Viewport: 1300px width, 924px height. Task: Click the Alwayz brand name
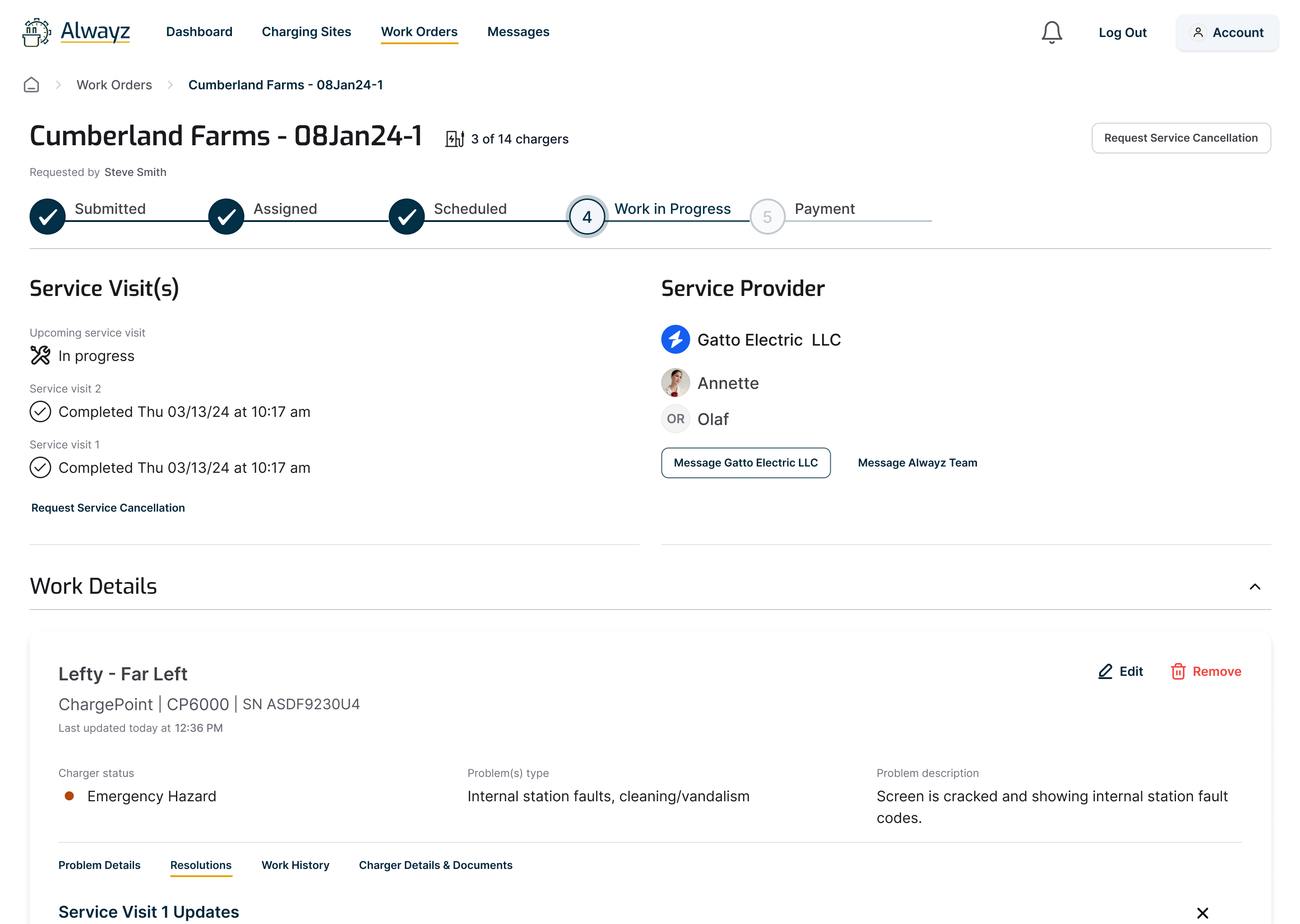[x=95, y=31]
